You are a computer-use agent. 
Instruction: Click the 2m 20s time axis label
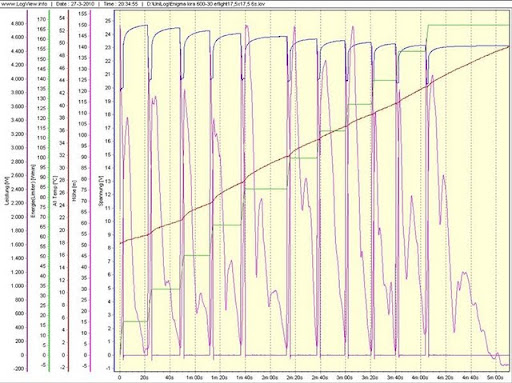294,378
